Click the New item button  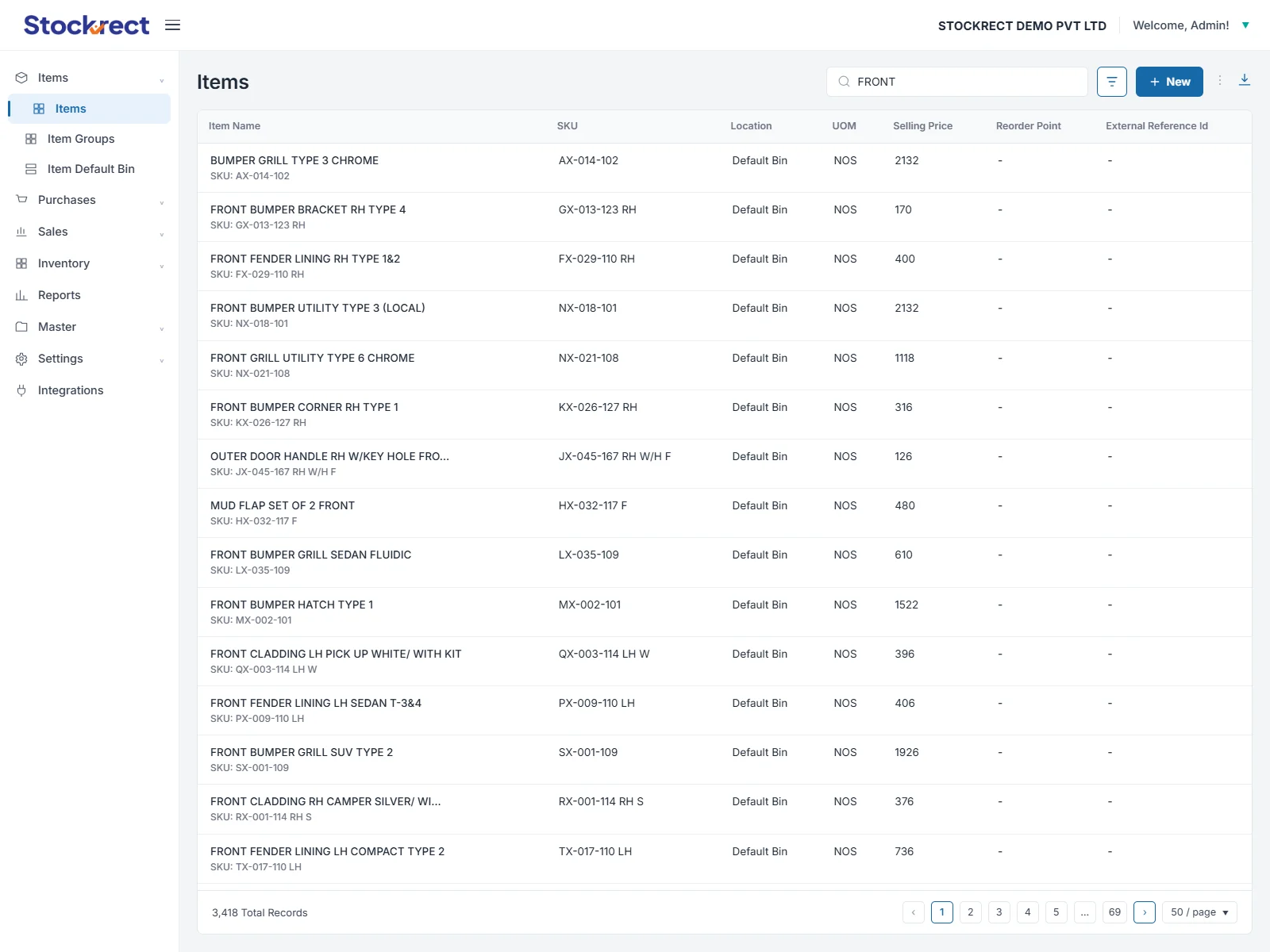click(x=1169, y=82)
